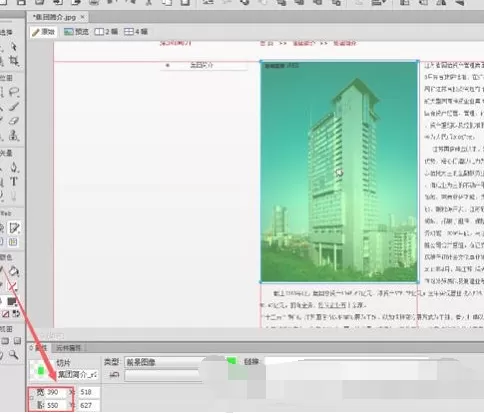Open the dark fill color box

click(x=12, y=301)
